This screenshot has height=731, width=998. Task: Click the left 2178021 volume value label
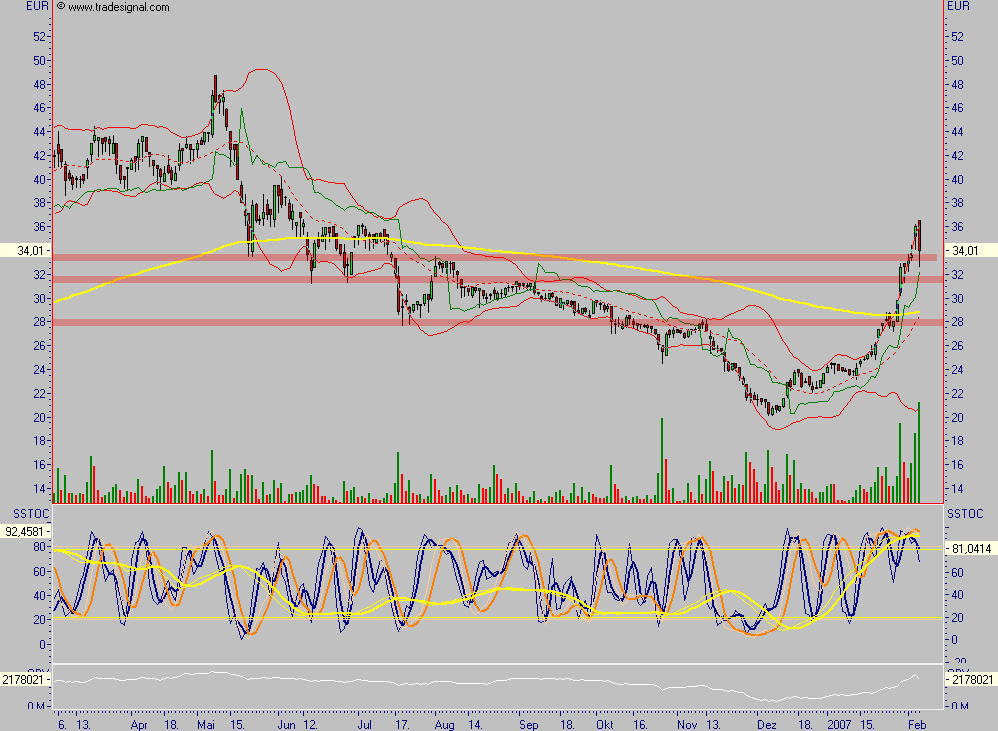pos(24,680)
